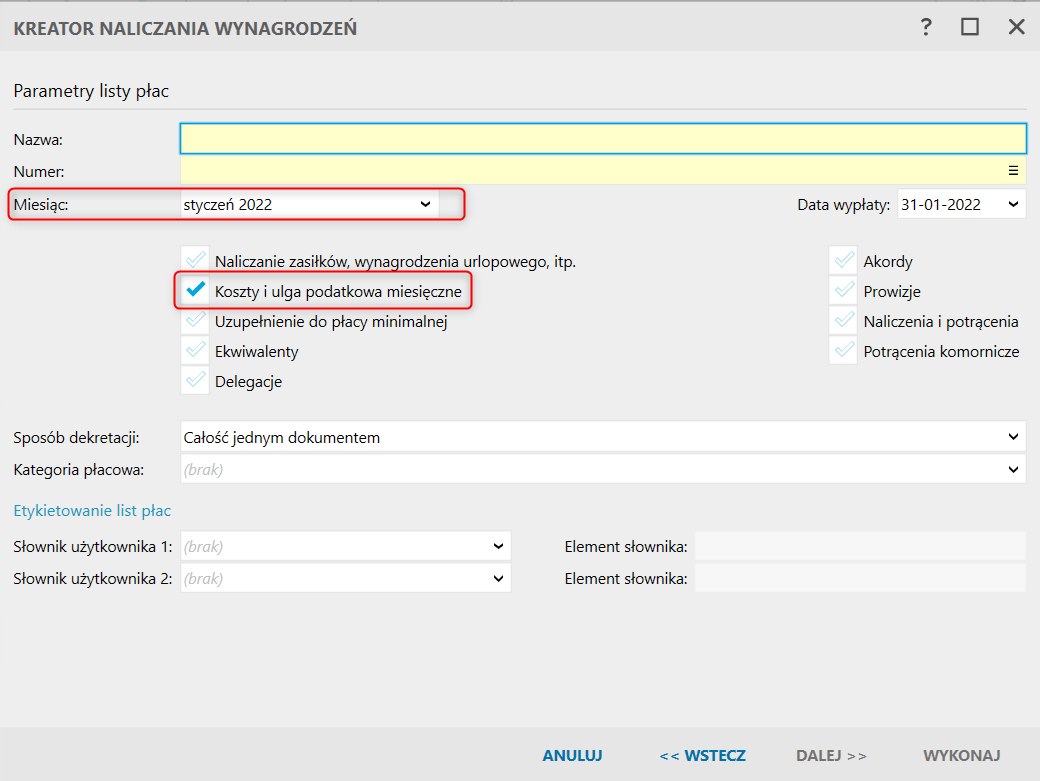Expand the Sposób dekretacji dropdown
1040x781 pixels.
point(1013,437)
